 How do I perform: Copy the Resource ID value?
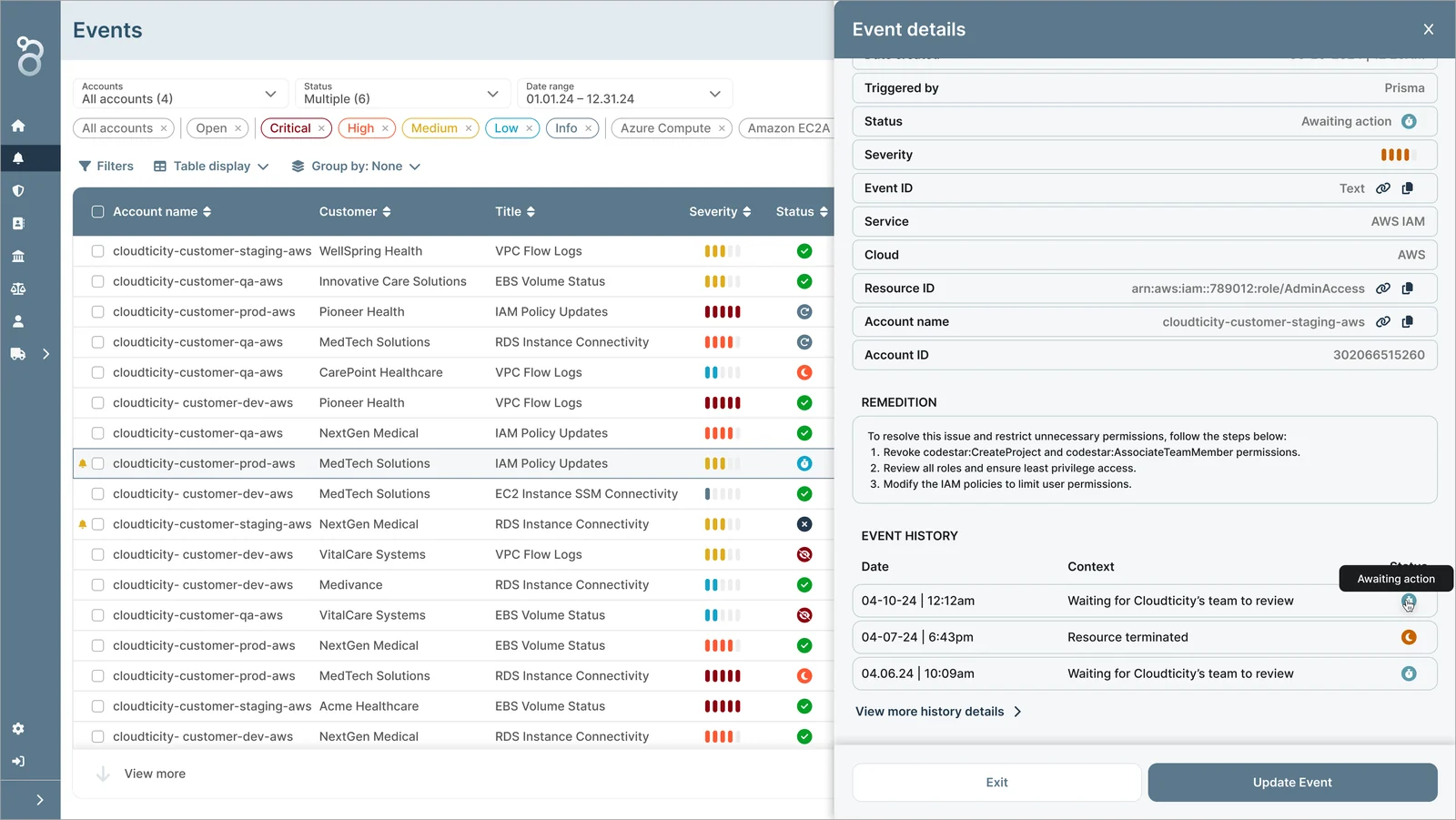(x=1408, y=289)
